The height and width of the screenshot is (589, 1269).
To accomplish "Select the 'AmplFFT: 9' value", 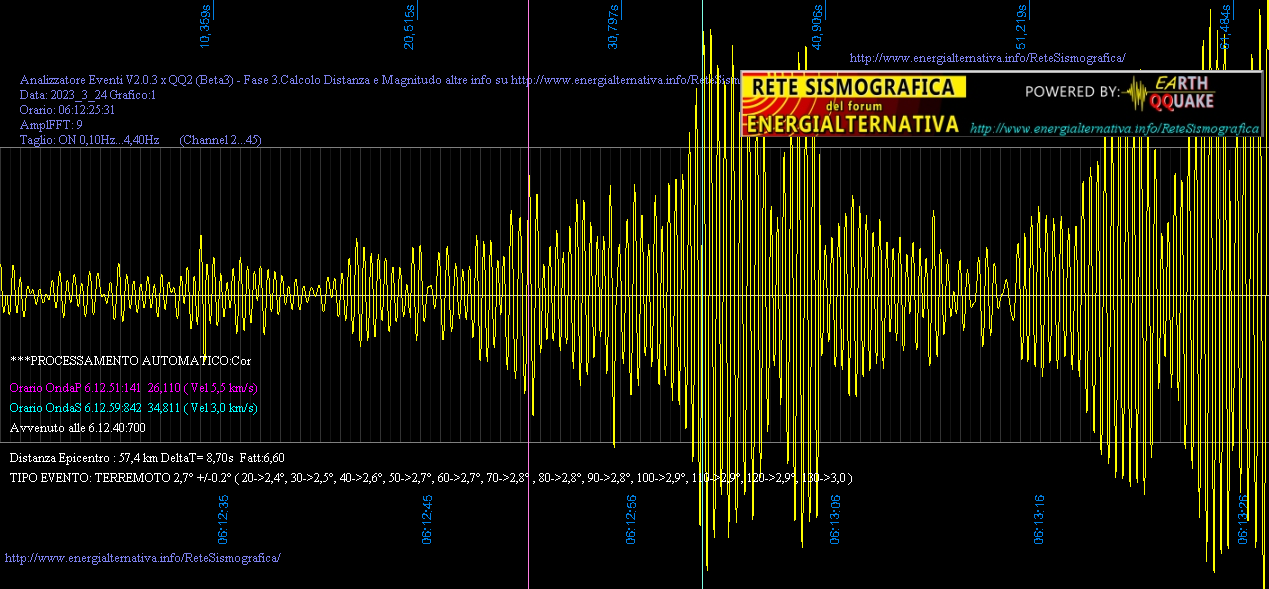I will click(x=51, y=125).
